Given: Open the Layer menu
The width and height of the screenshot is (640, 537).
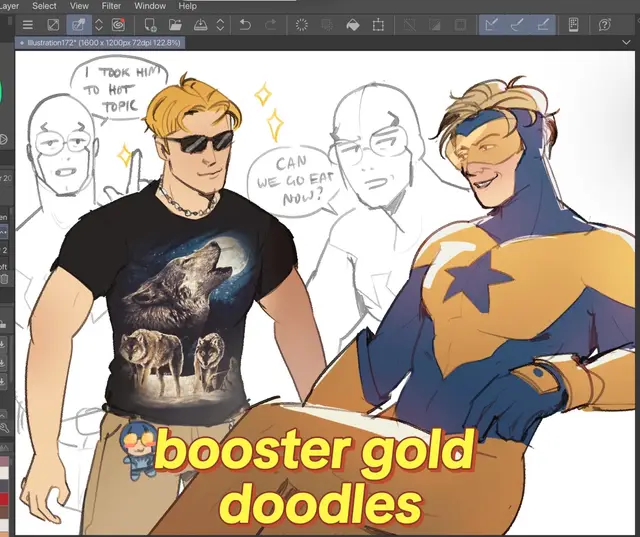Looking at the screenshot, I should click(9, 6).
